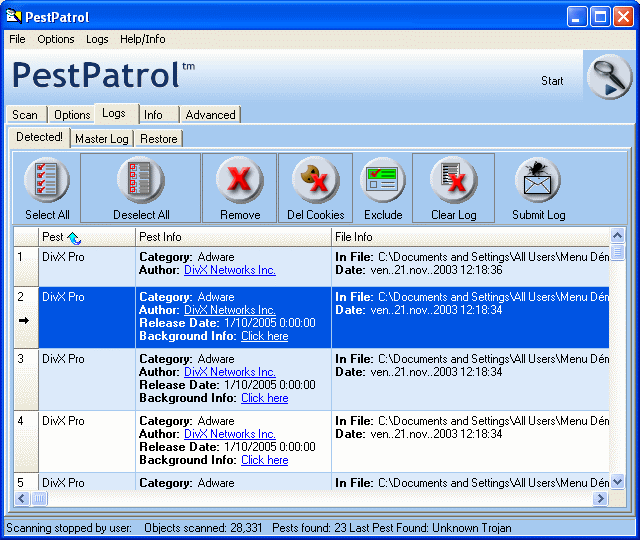This screenshot has width=640, height=540.
Task: Click 'Scanning stopped by user' status text
Action: point(69,528)
